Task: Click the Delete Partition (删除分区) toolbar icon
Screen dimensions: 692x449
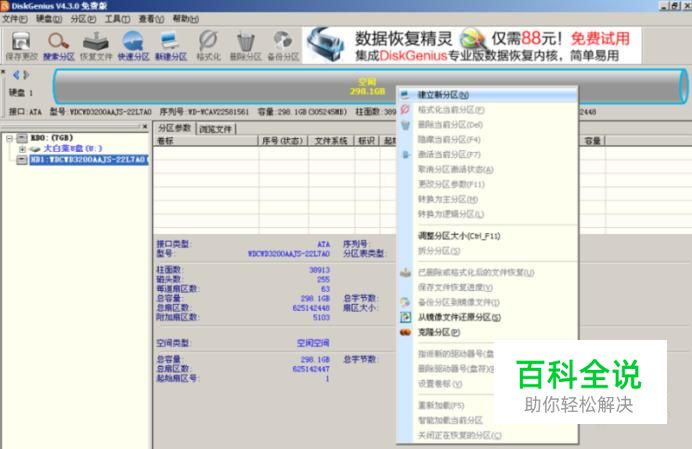Action: (246, 46)
